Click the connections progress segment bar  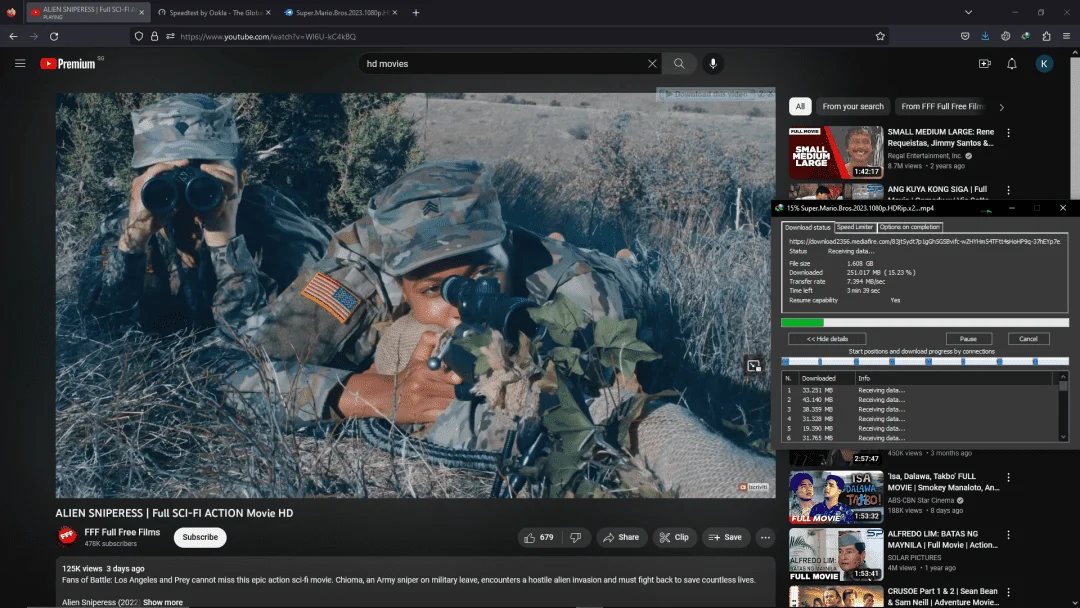click(x=924, y=361)
